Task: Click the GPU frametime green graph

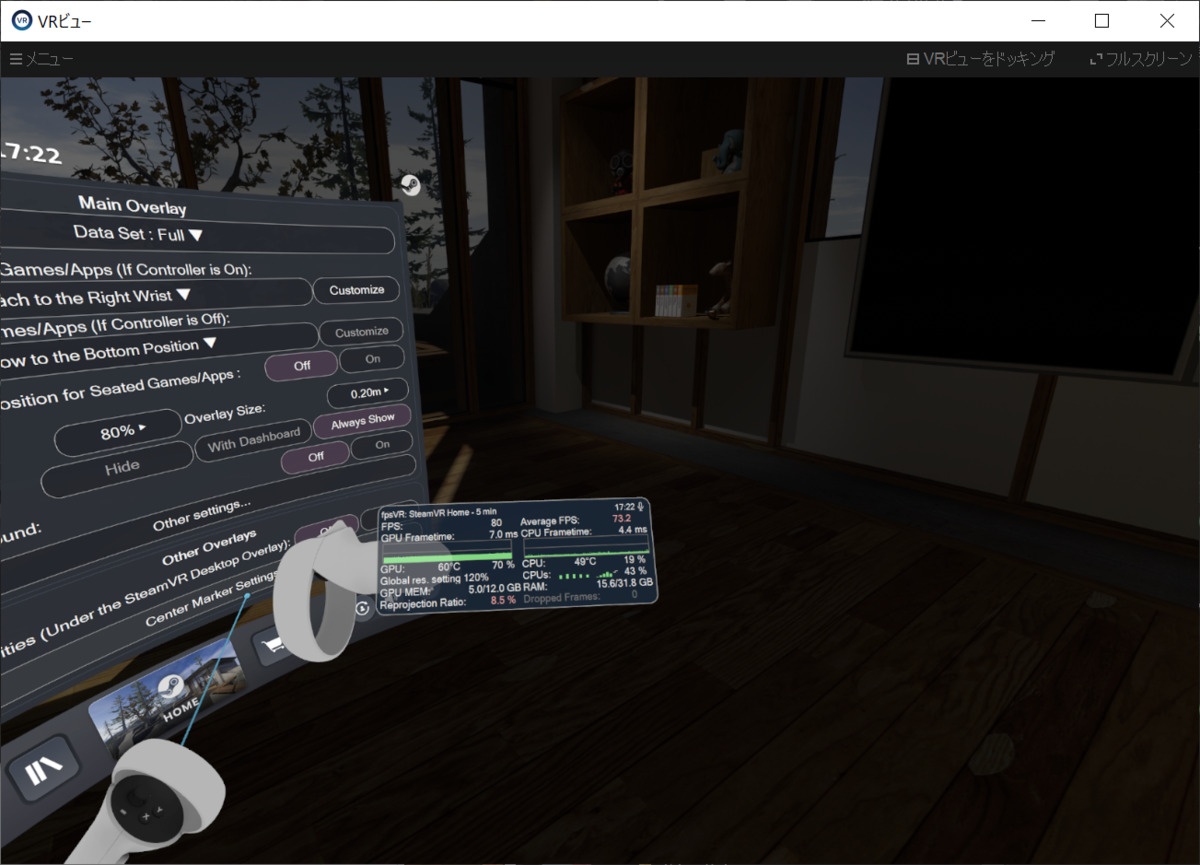Action: click(x=446, y=551)
